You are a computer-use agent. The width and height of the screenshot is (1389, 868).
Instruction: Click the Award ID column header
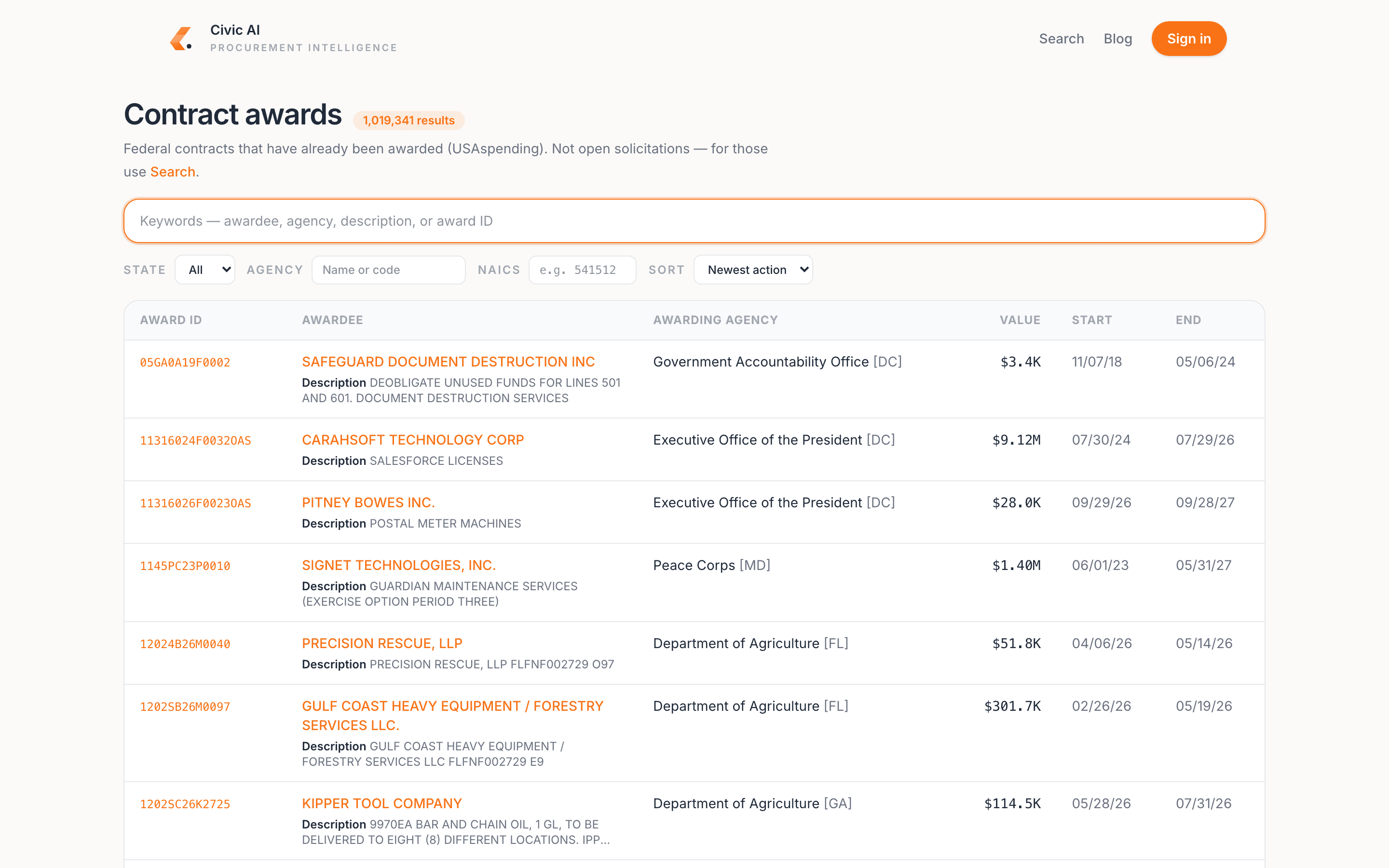[170, 320]
